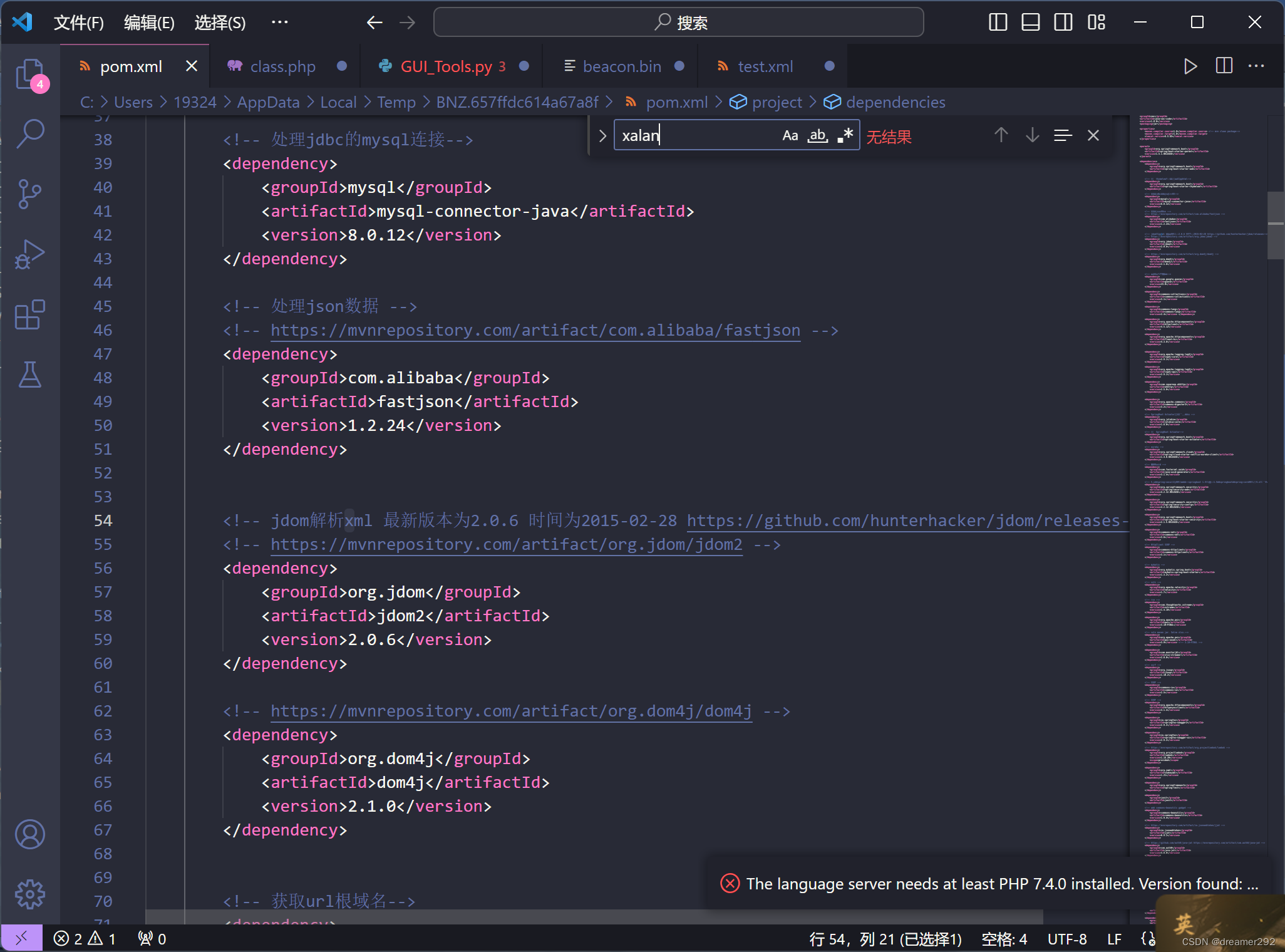Open the Run and Debug view
Screen dimensions: 1285x952
(30, 254)
